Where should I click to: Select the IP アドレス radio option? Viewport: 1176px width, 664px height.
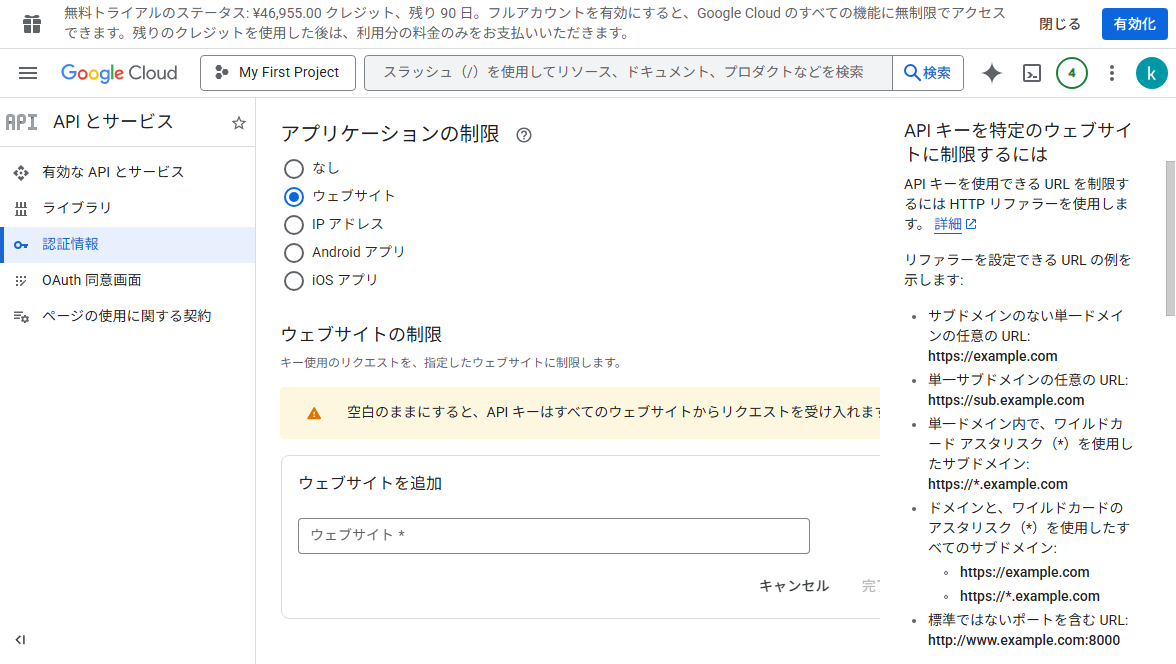[294, 224]
